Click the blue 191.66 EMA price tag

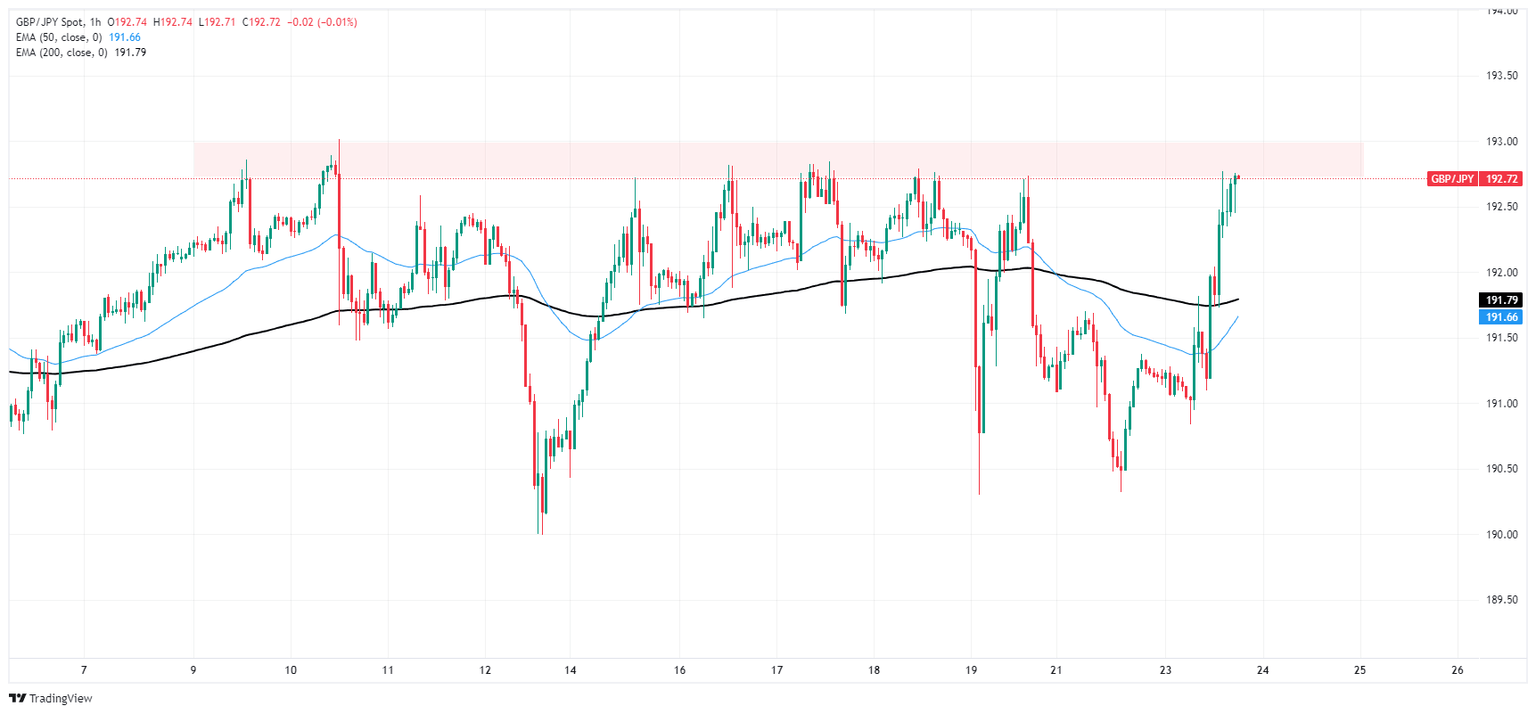1500,317
